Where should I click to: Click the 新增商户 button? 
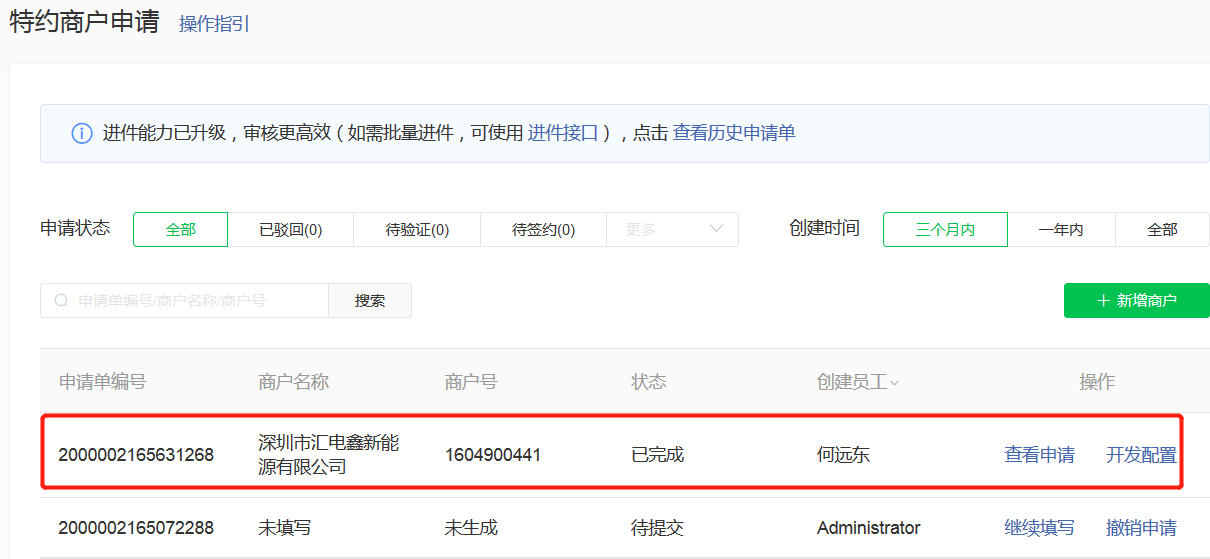(x=1136, y=300)
